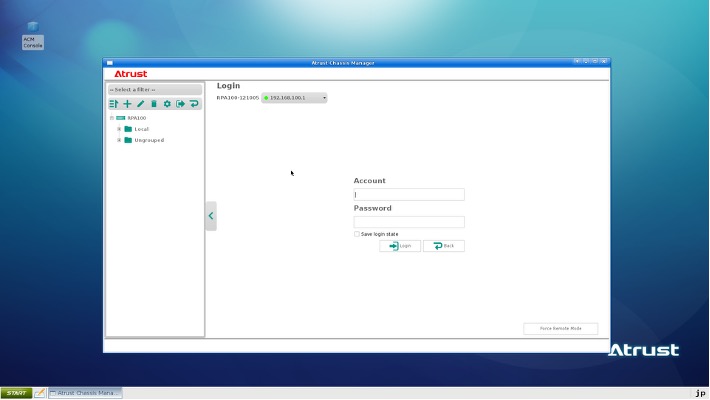Expand the Local folder tree node
The image size is (710, 400).
point(119,129)
